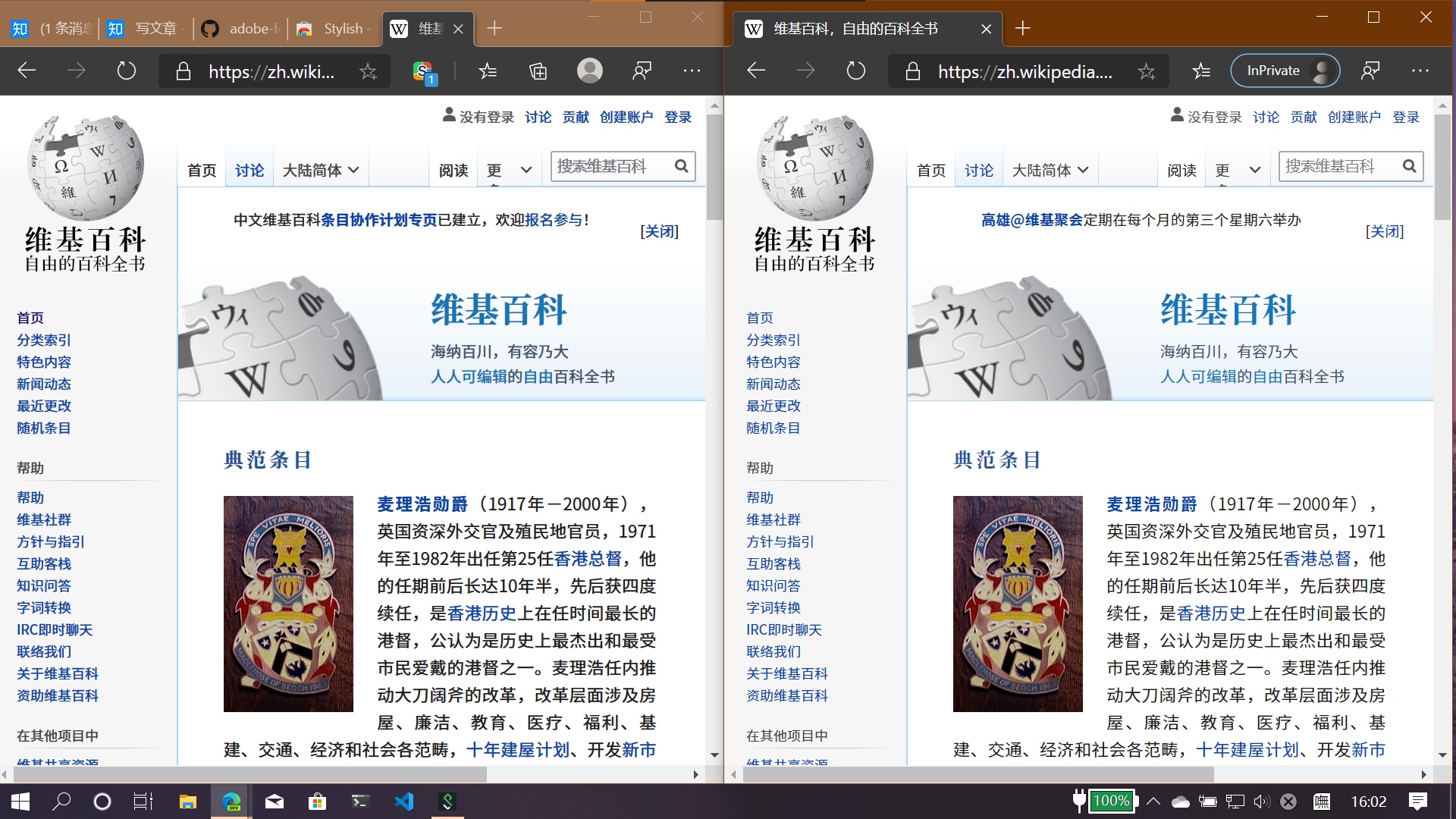Open 特色内容 in right sidebar
The image size is (1456, 819).
(773, 362)
